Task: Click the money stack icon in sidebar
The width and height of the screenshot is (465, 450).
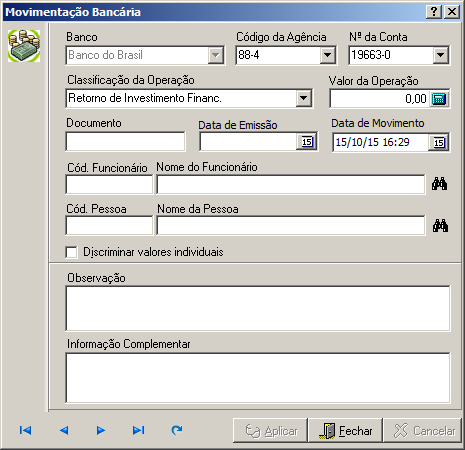Action: point(24,46)
